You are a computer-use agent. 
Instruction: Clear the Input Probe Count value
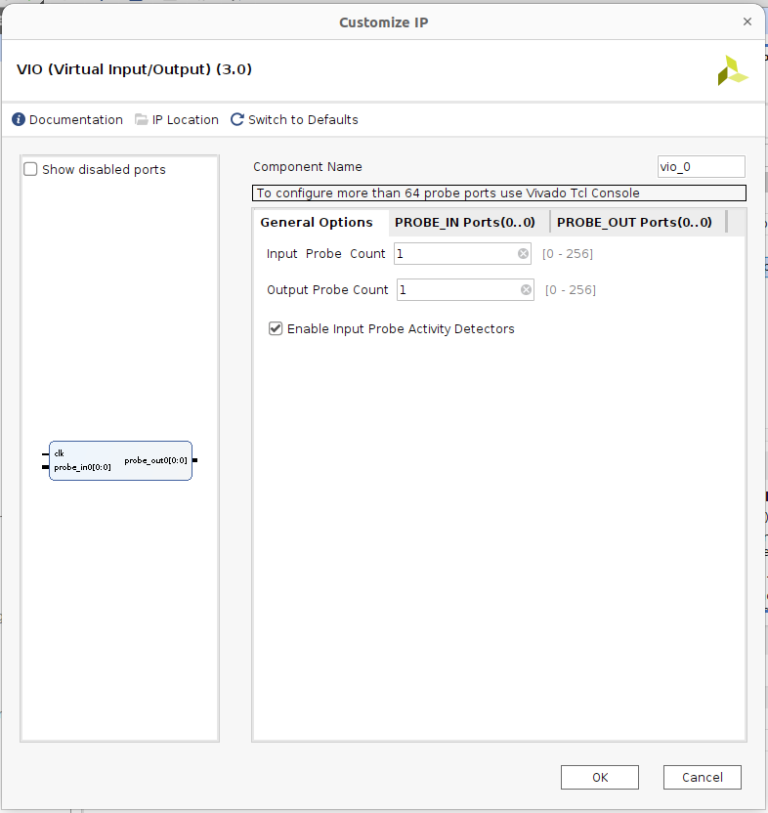[x=523, y=254]
